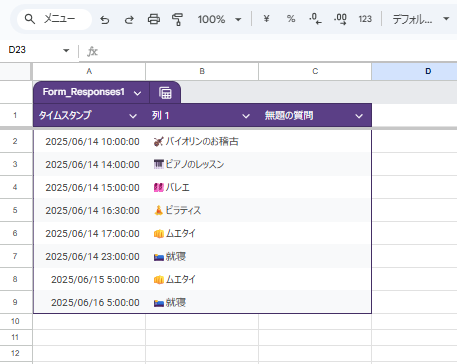Viewport: 457px width, 364px height.
Task: Decrease decimal places
Action: point(315,19)
